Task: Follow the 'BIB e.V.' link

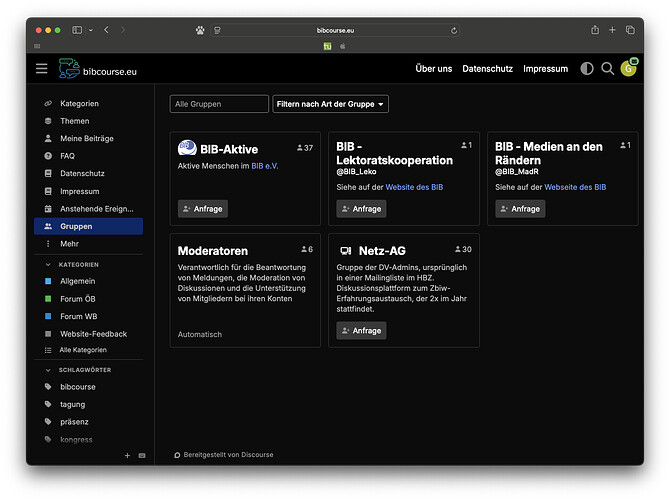Action: point(264,166)
